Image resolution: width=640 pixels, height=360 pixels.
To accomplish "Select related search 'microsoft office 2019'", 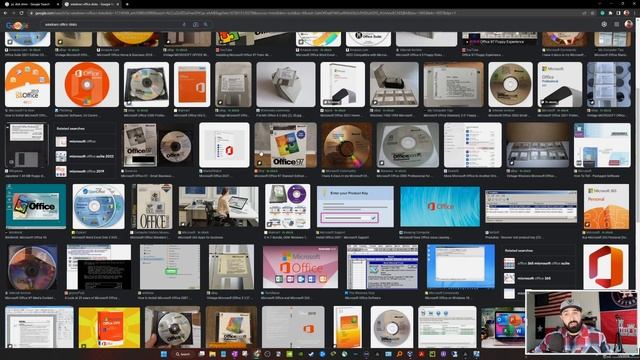I will pos(85,171).
